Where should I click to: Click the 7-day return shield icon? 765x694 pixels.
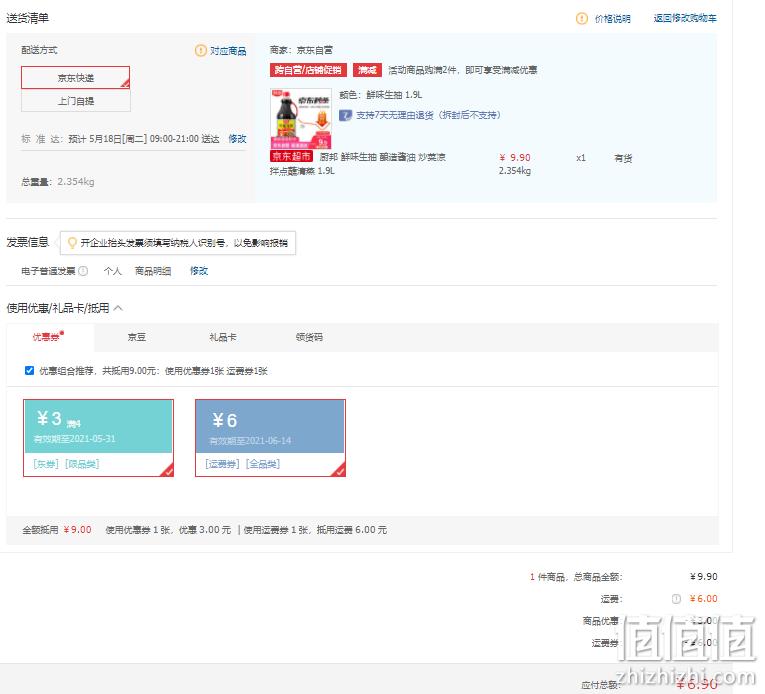coord(345,115)
